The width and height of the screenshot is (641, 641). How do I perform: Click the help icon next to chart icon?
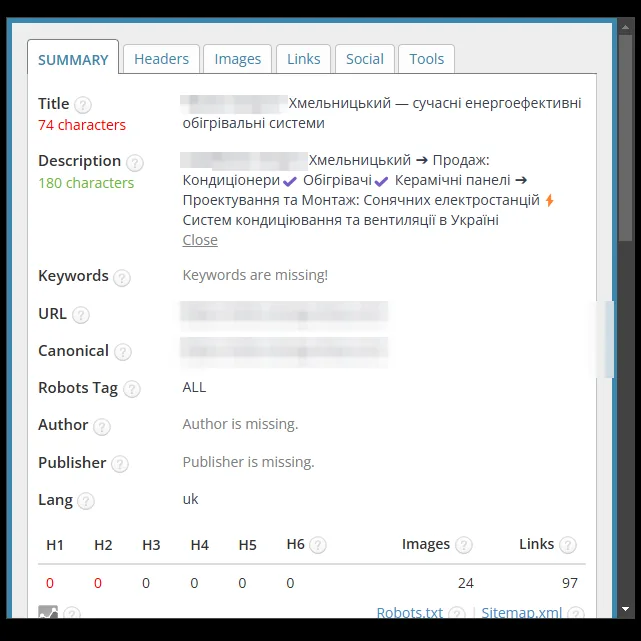(72, 613)
